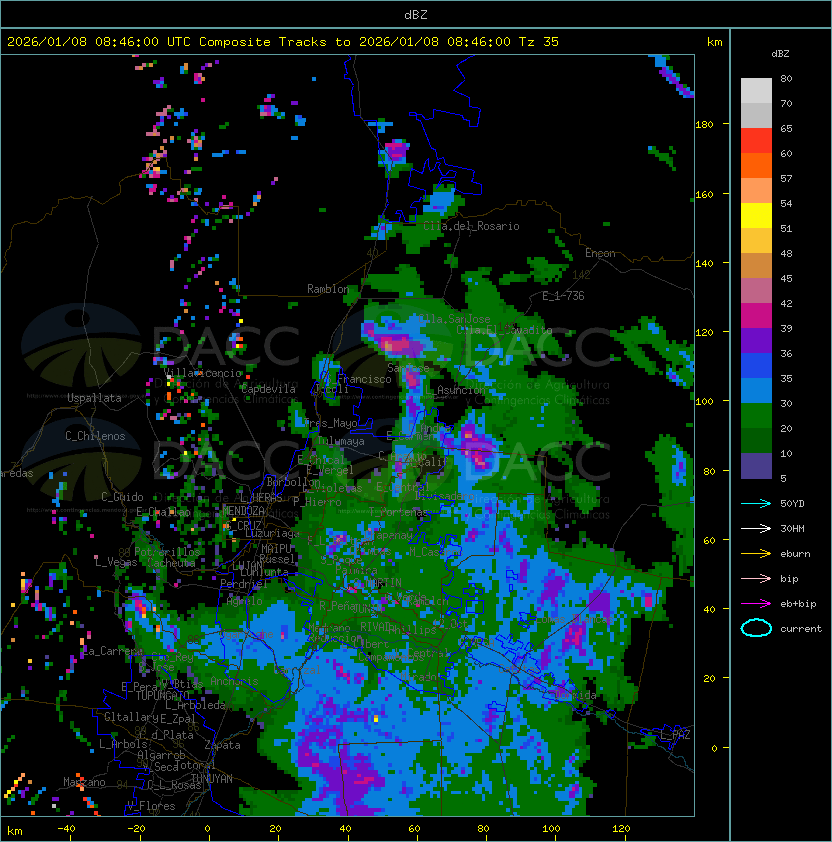Pick the light gray swatch between 80 and 70
This screenshot has width=832, height=842.
click(x=756, y=90)
